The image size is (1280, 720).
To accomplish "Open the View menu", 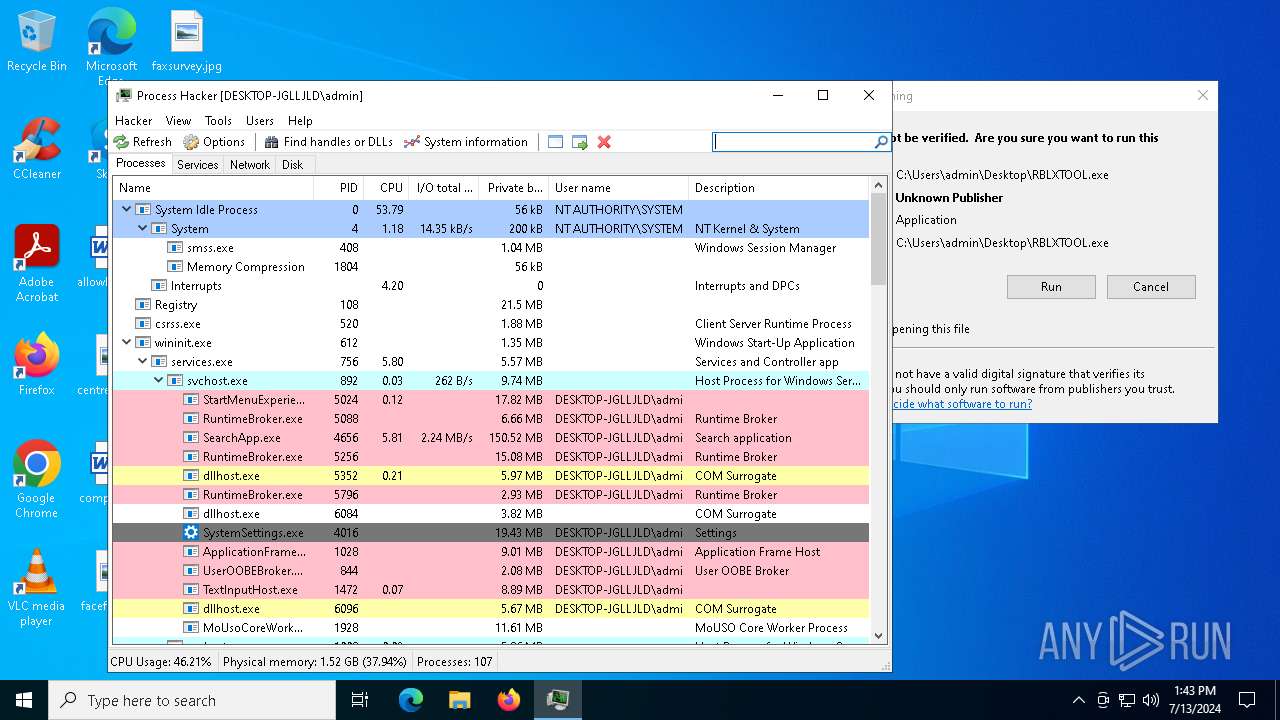I will [178, 120].
